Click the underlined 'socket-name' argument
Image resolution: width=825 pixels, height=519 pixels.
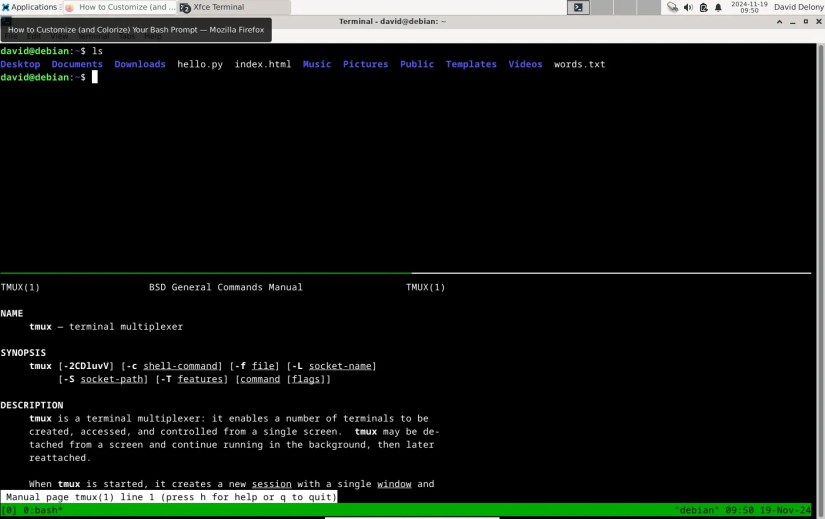point(340,366)
